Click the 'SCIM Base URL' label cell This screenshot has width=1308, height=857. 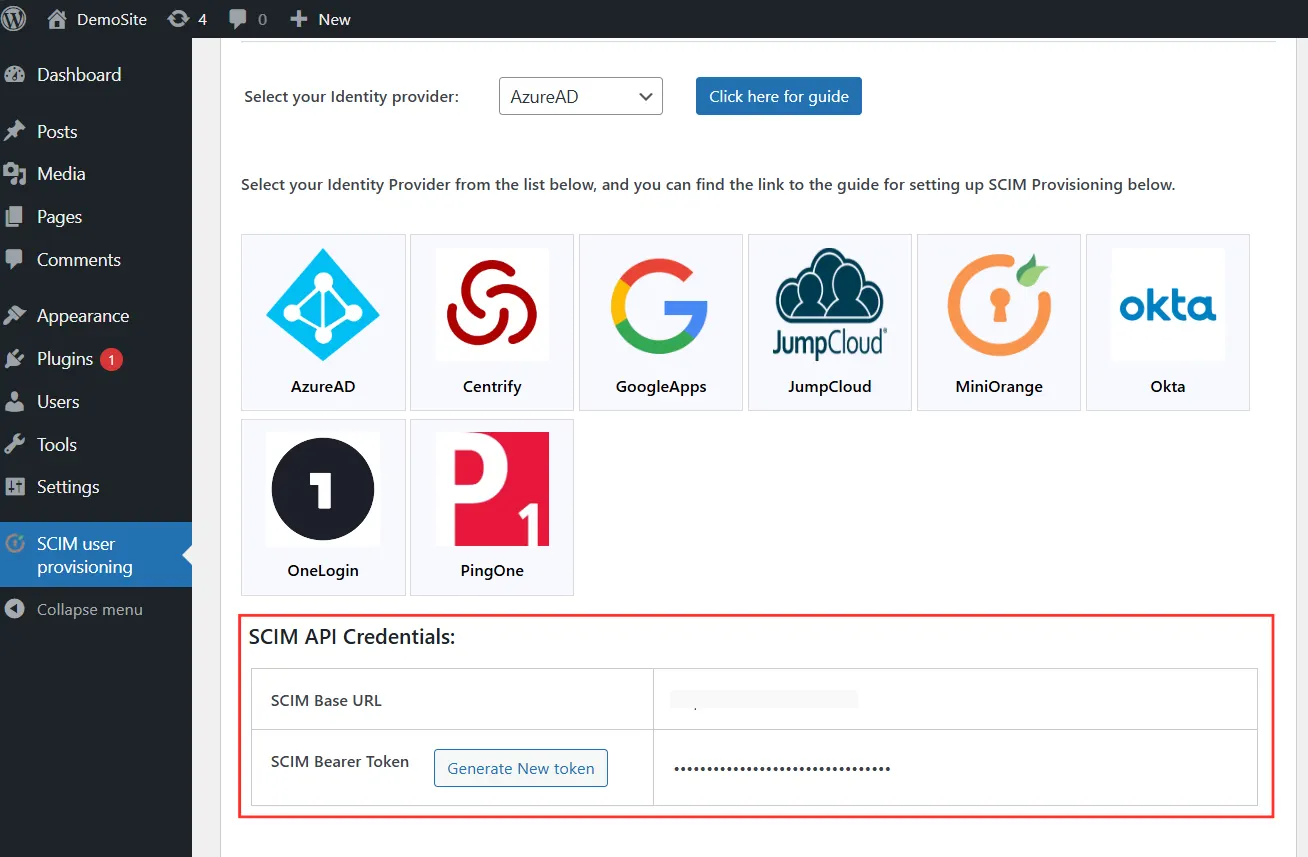452,699
